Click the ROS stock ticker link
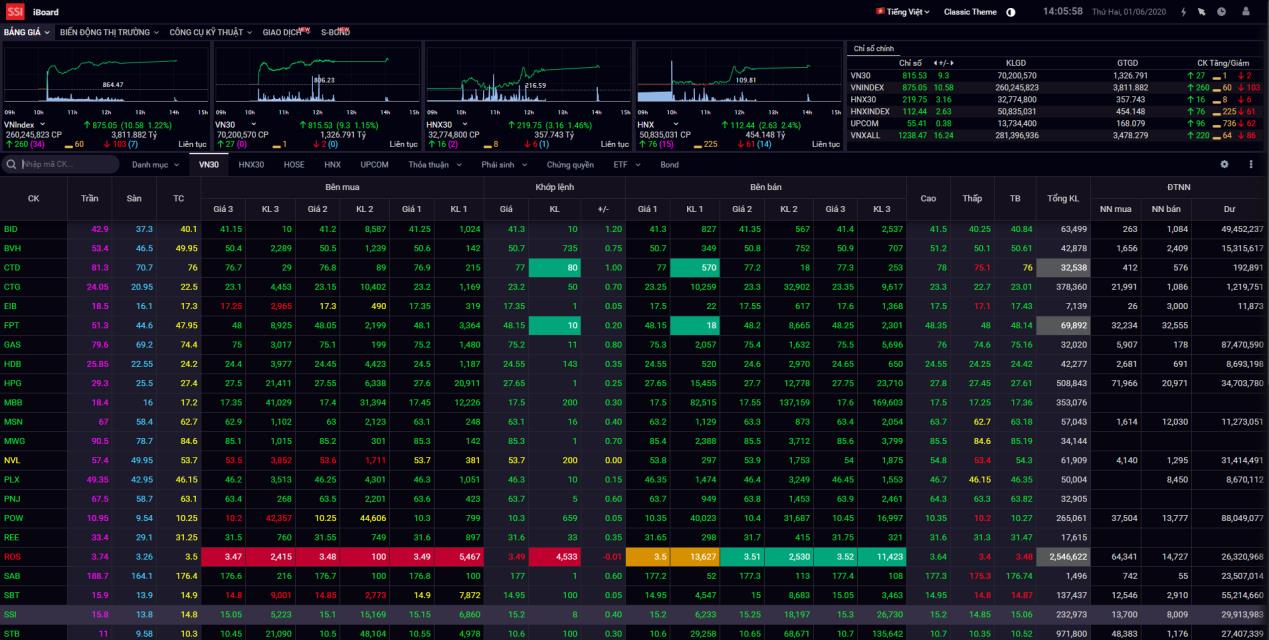1269x640 pixels. (x=13, y=556)
